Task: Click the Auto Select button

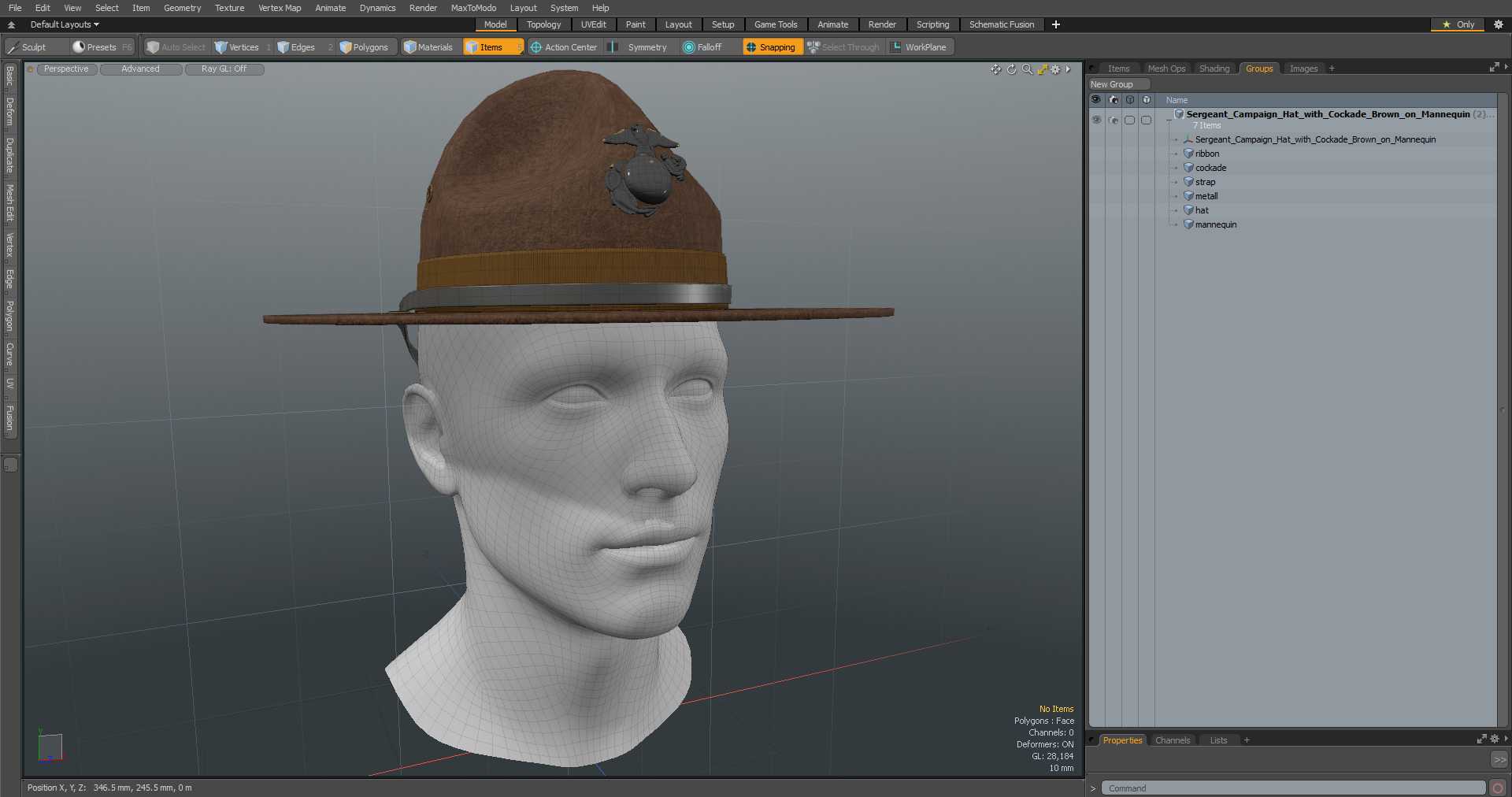Action: click(176, 47)
